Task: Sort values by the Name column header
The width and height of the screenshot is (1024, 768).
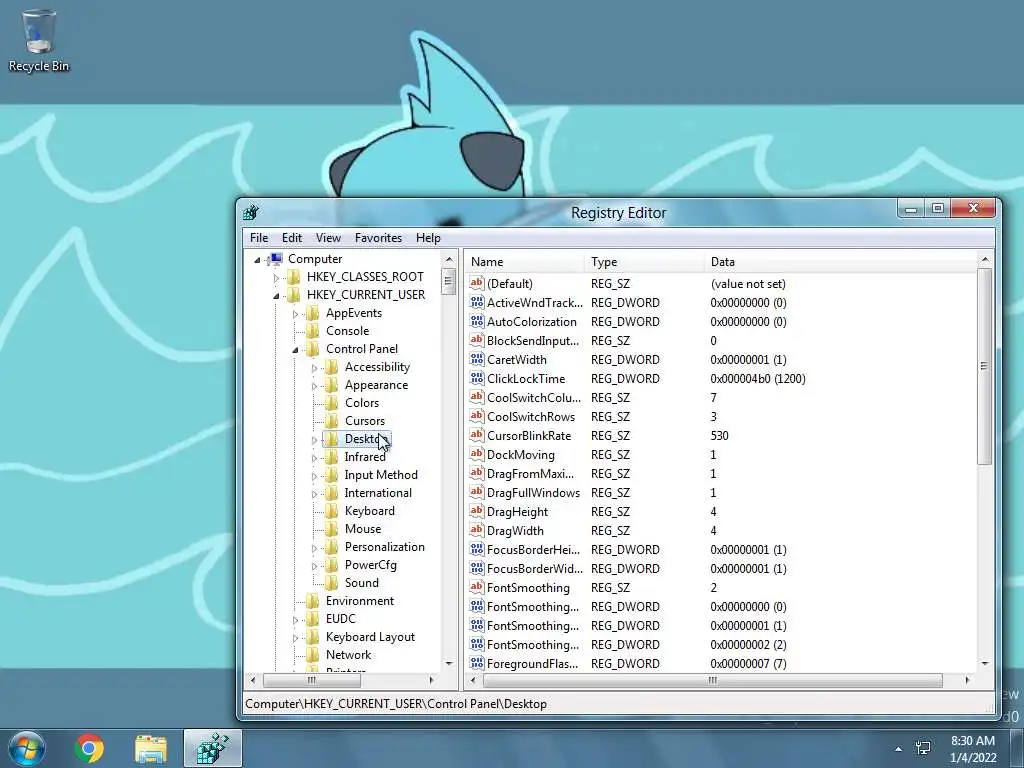Action: tap(526, 262)
